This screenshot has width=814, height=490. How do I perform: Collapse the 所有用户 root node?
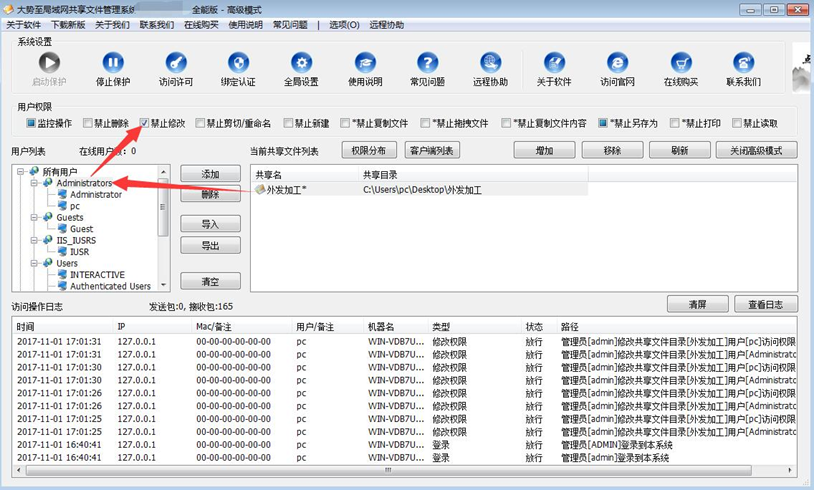tap(20, 171)
